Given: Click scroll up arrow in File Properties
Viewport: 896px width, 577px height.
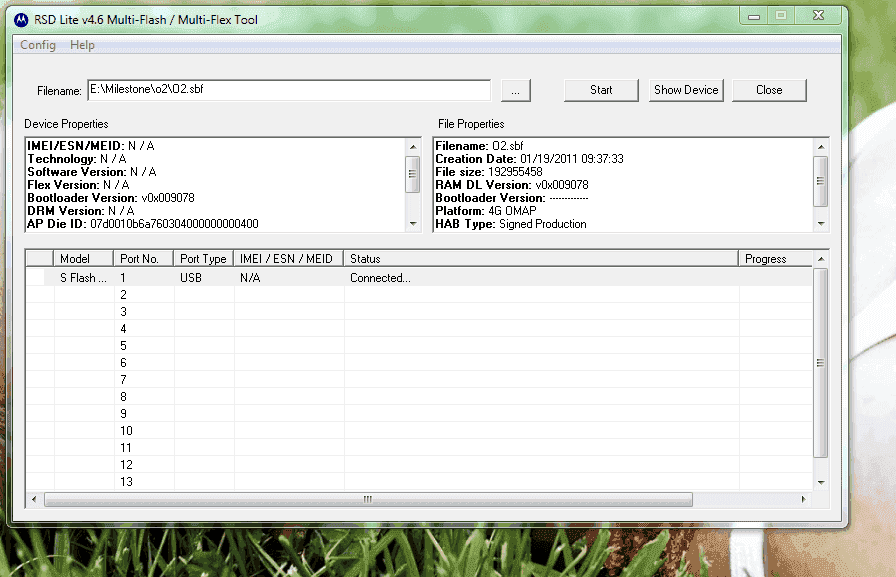Looking at the screenshot, I should point(821,147).
